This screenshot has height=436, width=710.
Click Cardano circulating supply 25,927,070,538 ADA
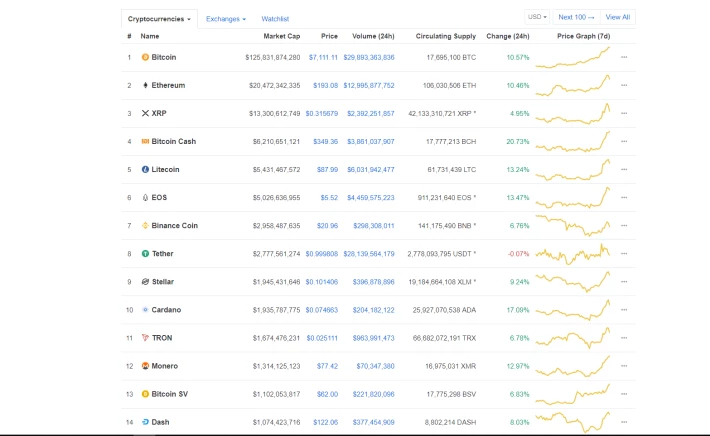[444, 310]
